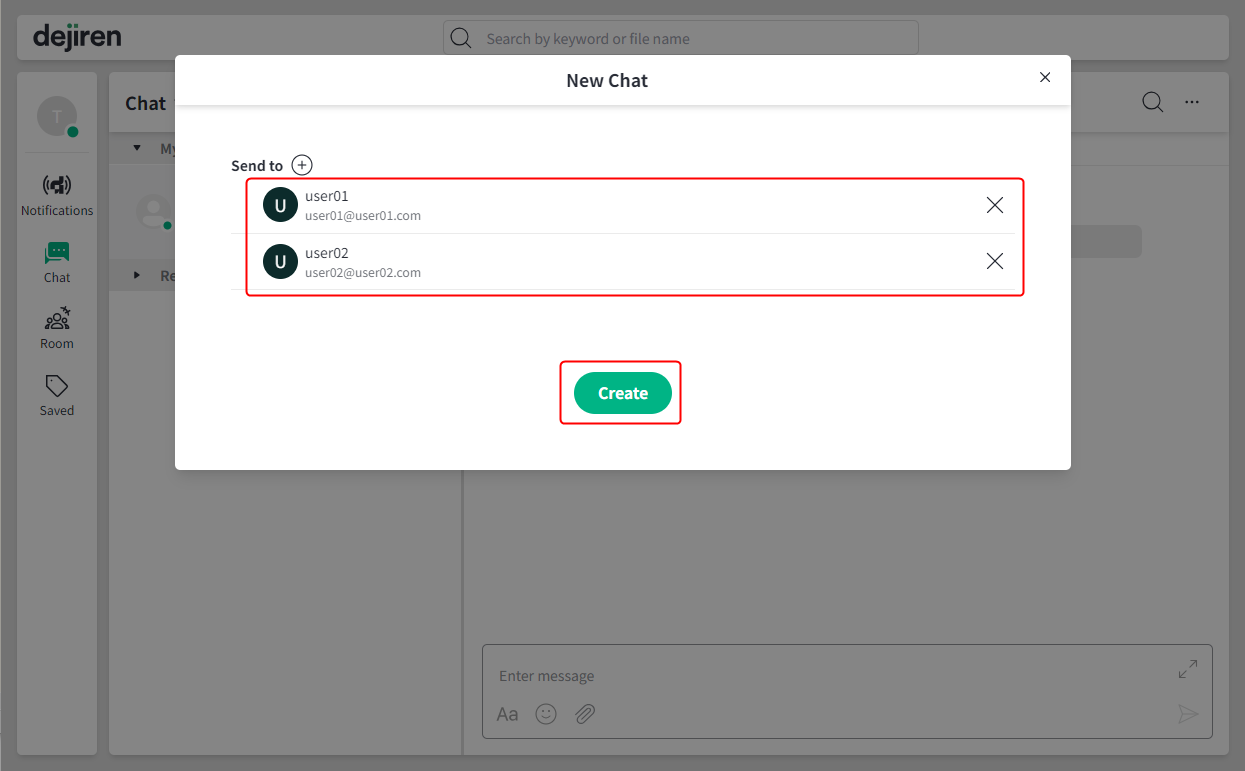Viewport: 1245px width, 771px height.
Task: Open the Room section in the sidebar
Action: click(x=57, y=329)
